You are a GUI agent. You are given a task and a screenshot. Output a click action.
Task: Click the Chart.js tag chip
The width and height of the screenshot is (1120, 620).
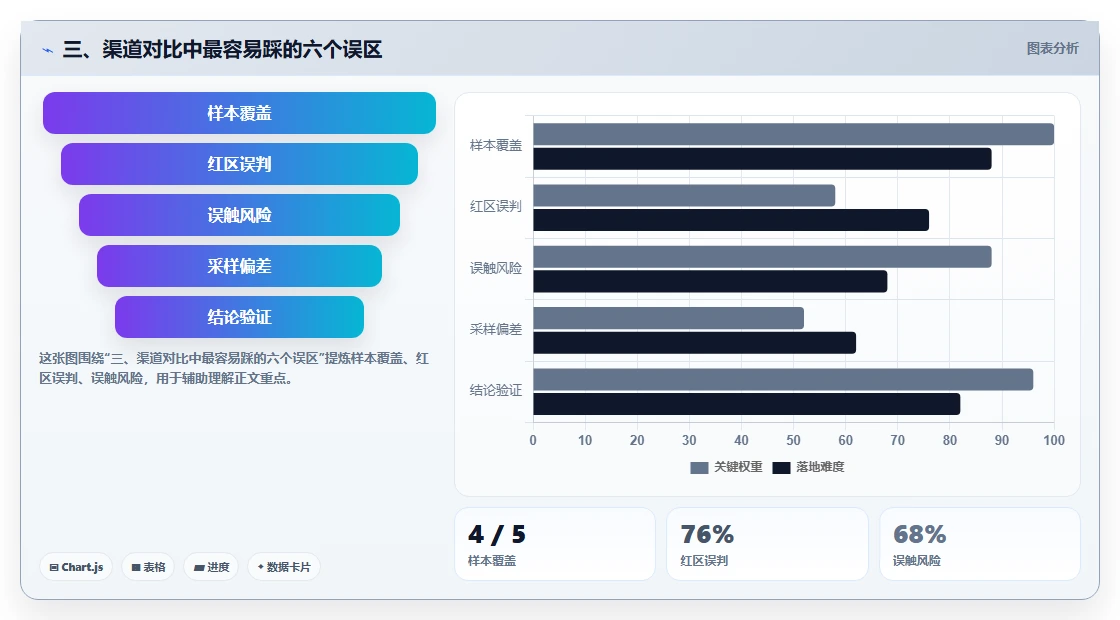(x=76, y=567)
